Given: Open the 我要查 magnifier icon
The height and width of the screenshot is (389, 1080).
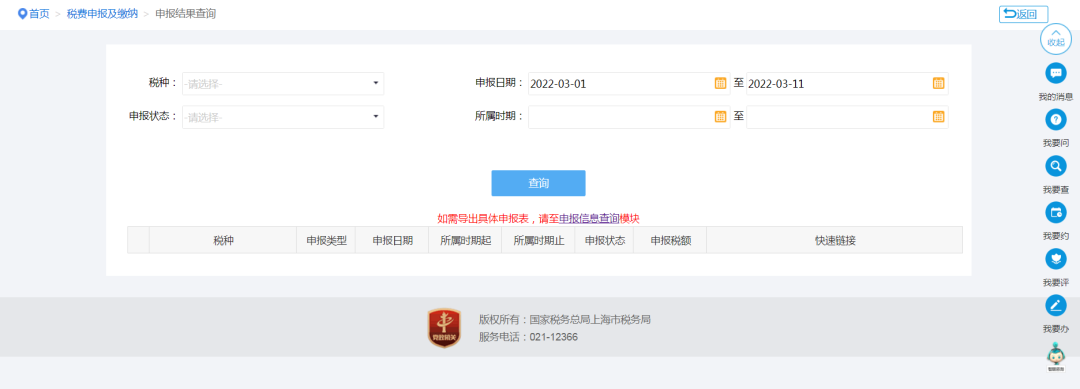Looking at the screenshot, I should [x=1055, y=166].
